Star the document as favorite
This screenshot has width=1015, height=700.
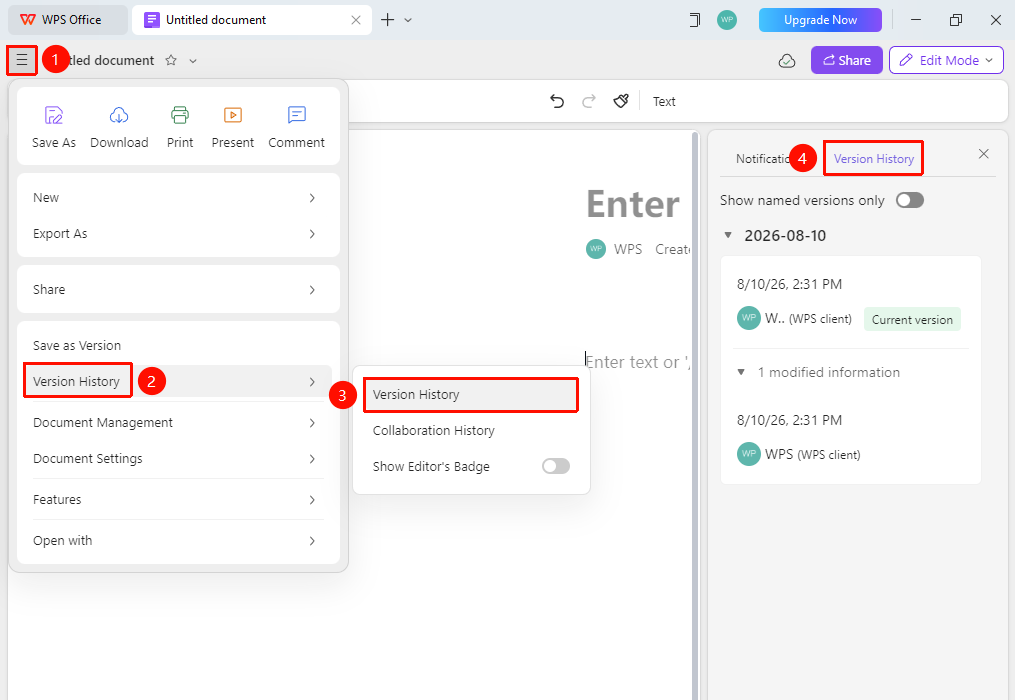tap(171, 60)
